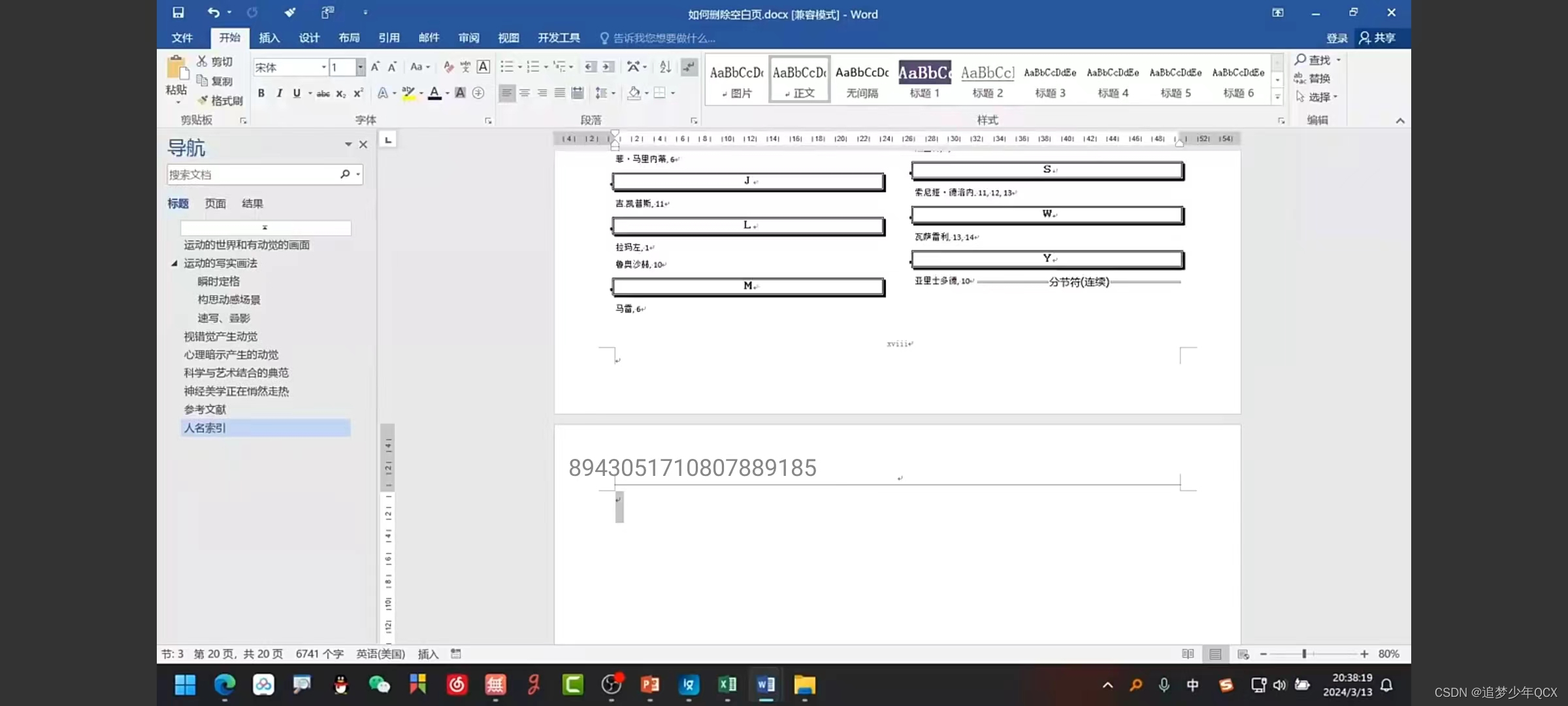Center-align paragraph with the center icon
This screenshot has height=706, width=1568.
point(525,93)
